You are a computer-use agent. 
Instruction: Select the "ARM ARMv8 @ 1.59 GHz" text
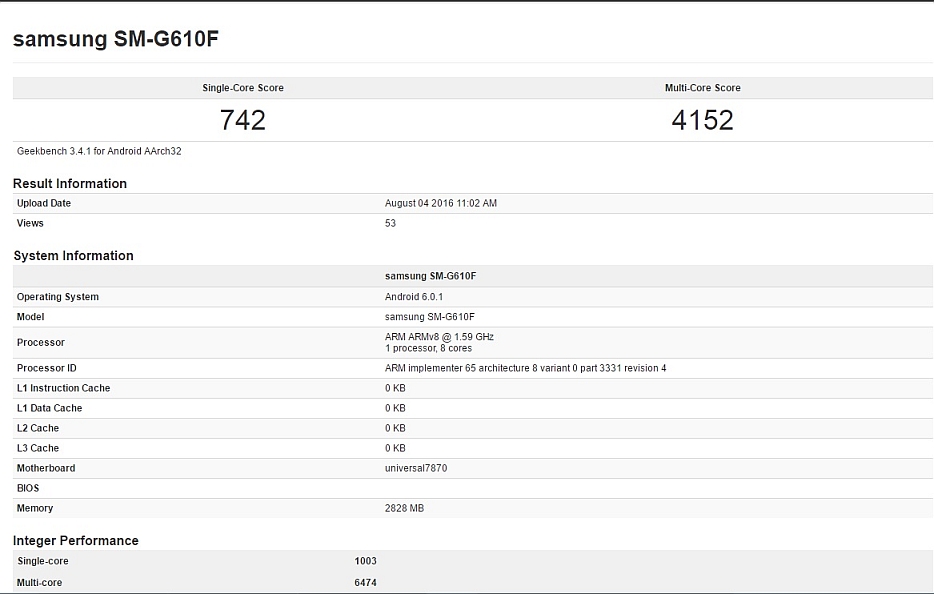point(440,337)
